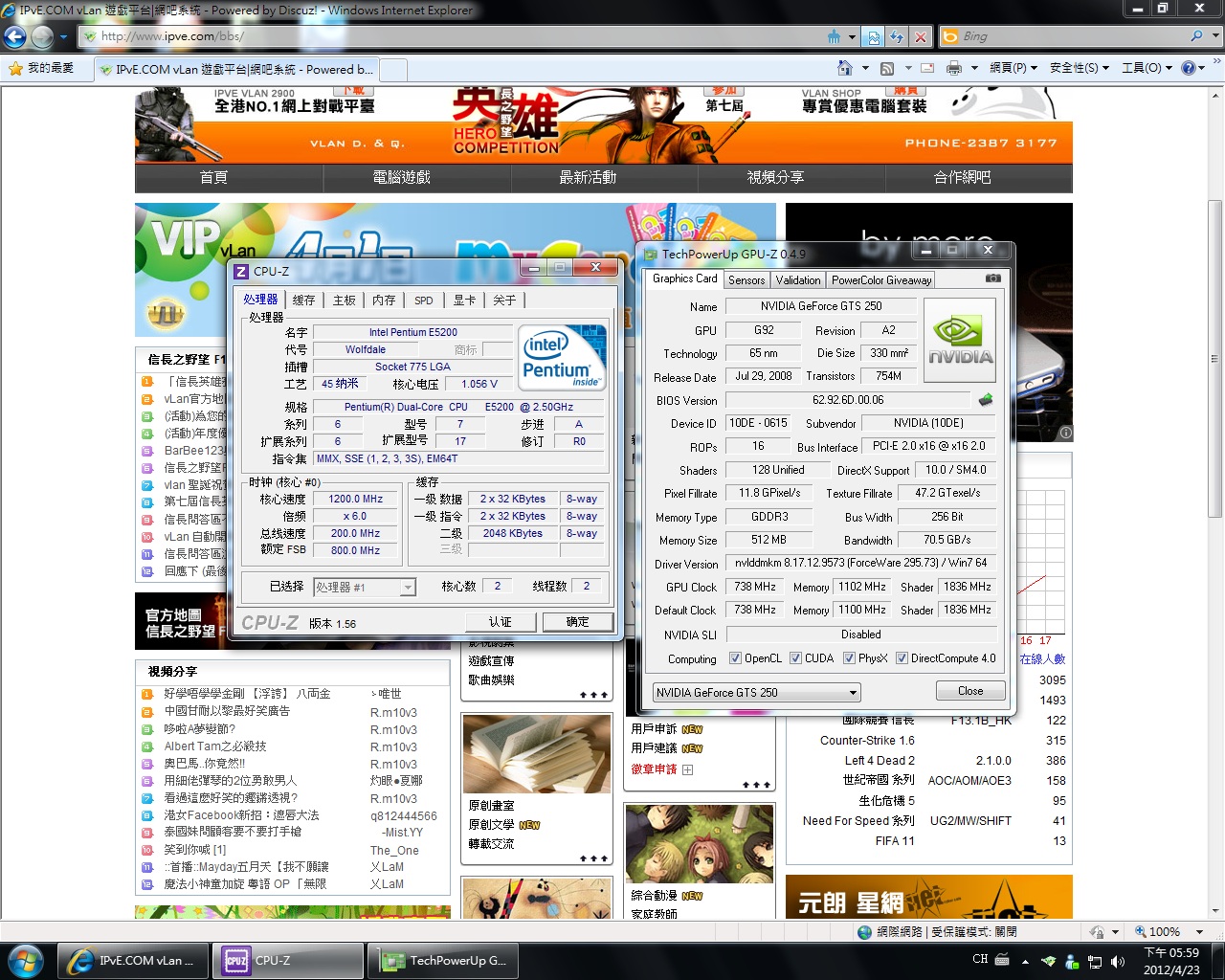
Task: Switch to TechPowerUp GPU-Z taskbar button
Action: [x=444, y=960]
